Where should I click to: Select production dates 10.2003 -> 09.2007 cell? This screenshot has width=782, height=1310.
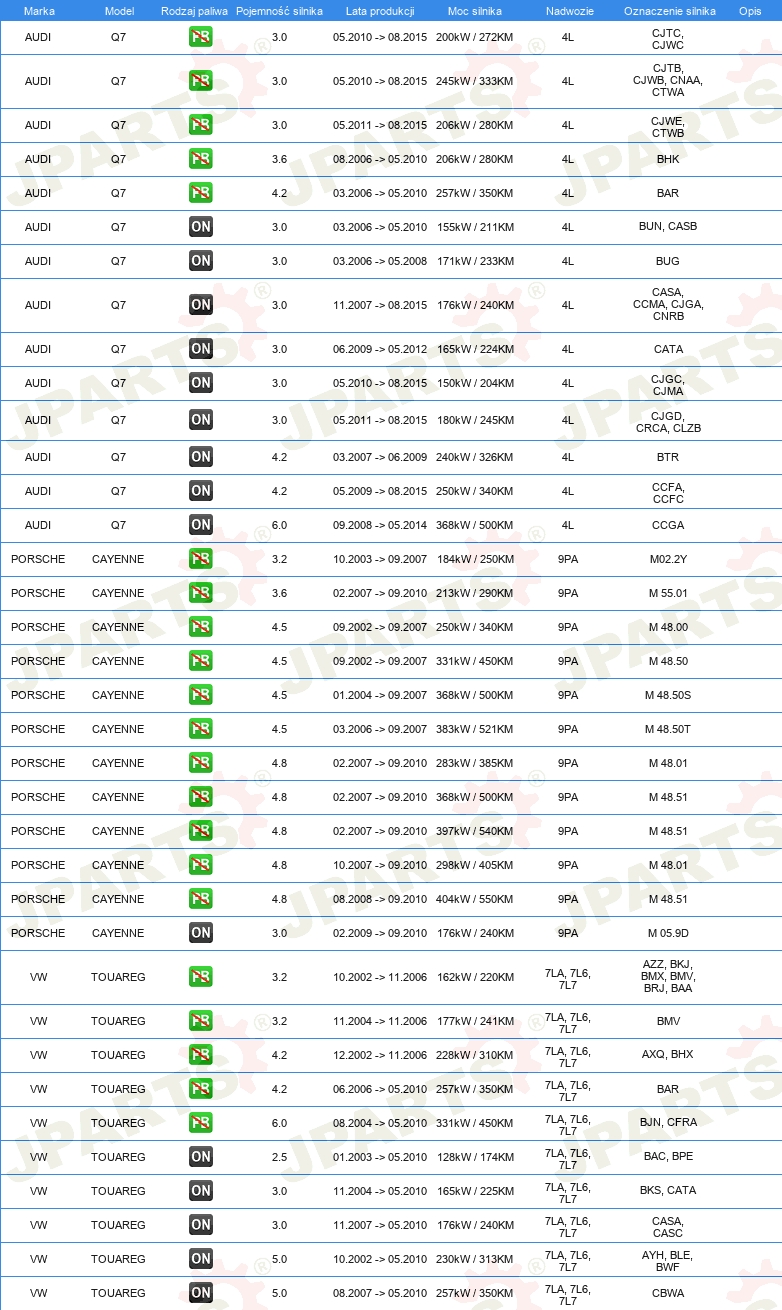pyautogui.click(x=380, y=559)
